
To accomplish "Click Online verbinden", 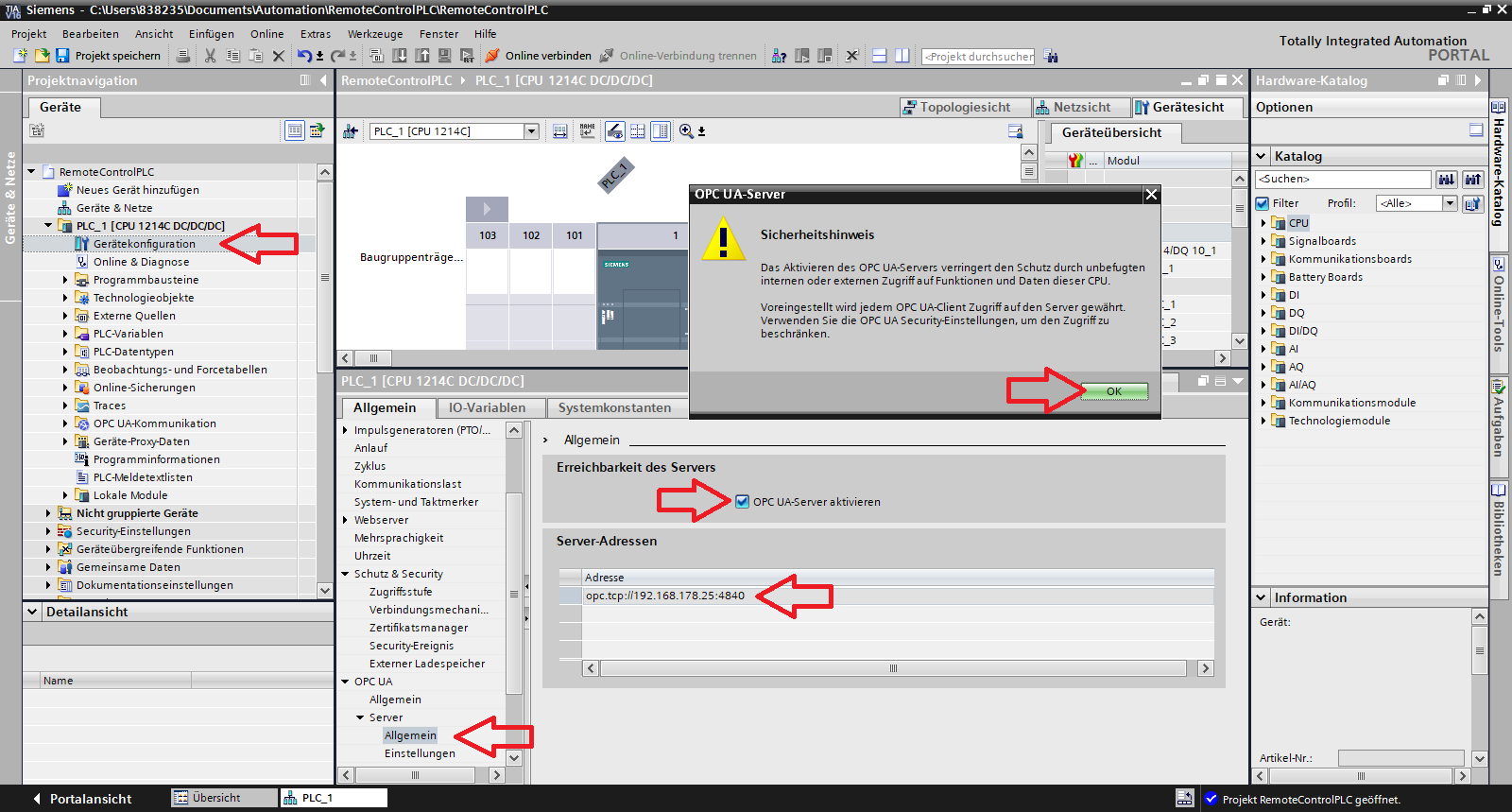I will point(538,56).
